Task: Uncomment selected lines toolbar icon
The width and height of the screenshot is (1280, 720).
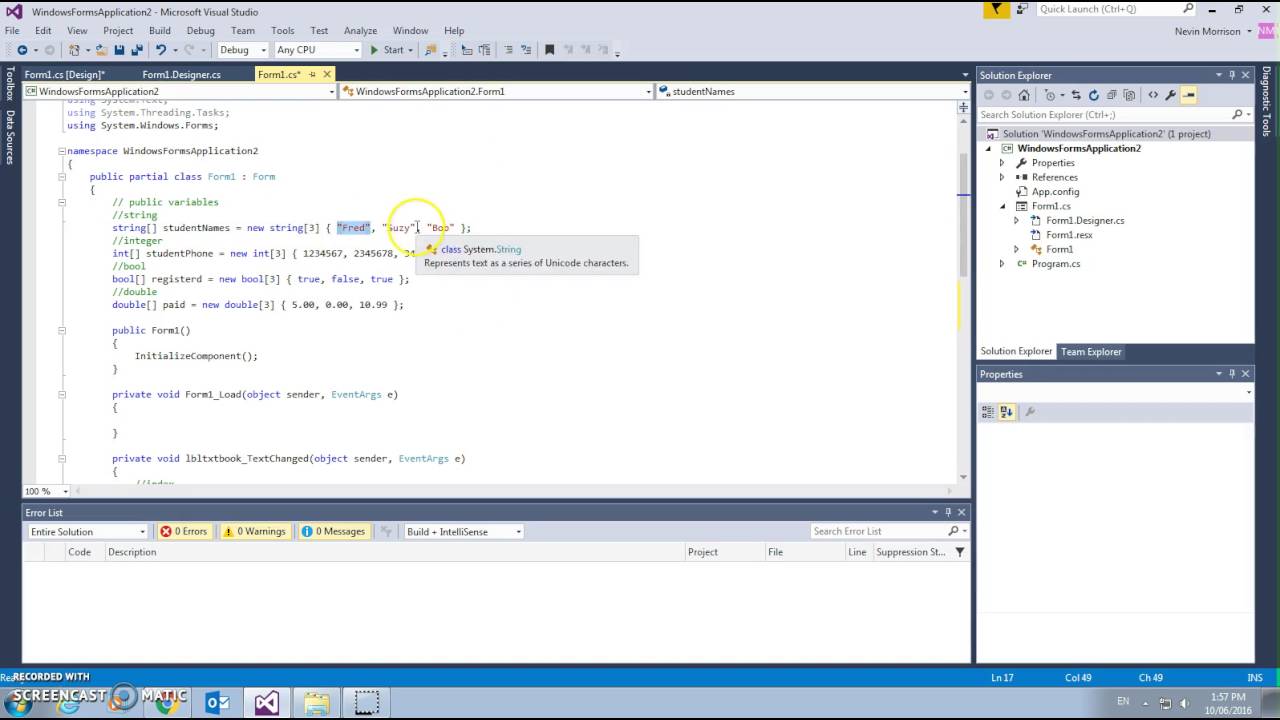Action: [525, 50]
